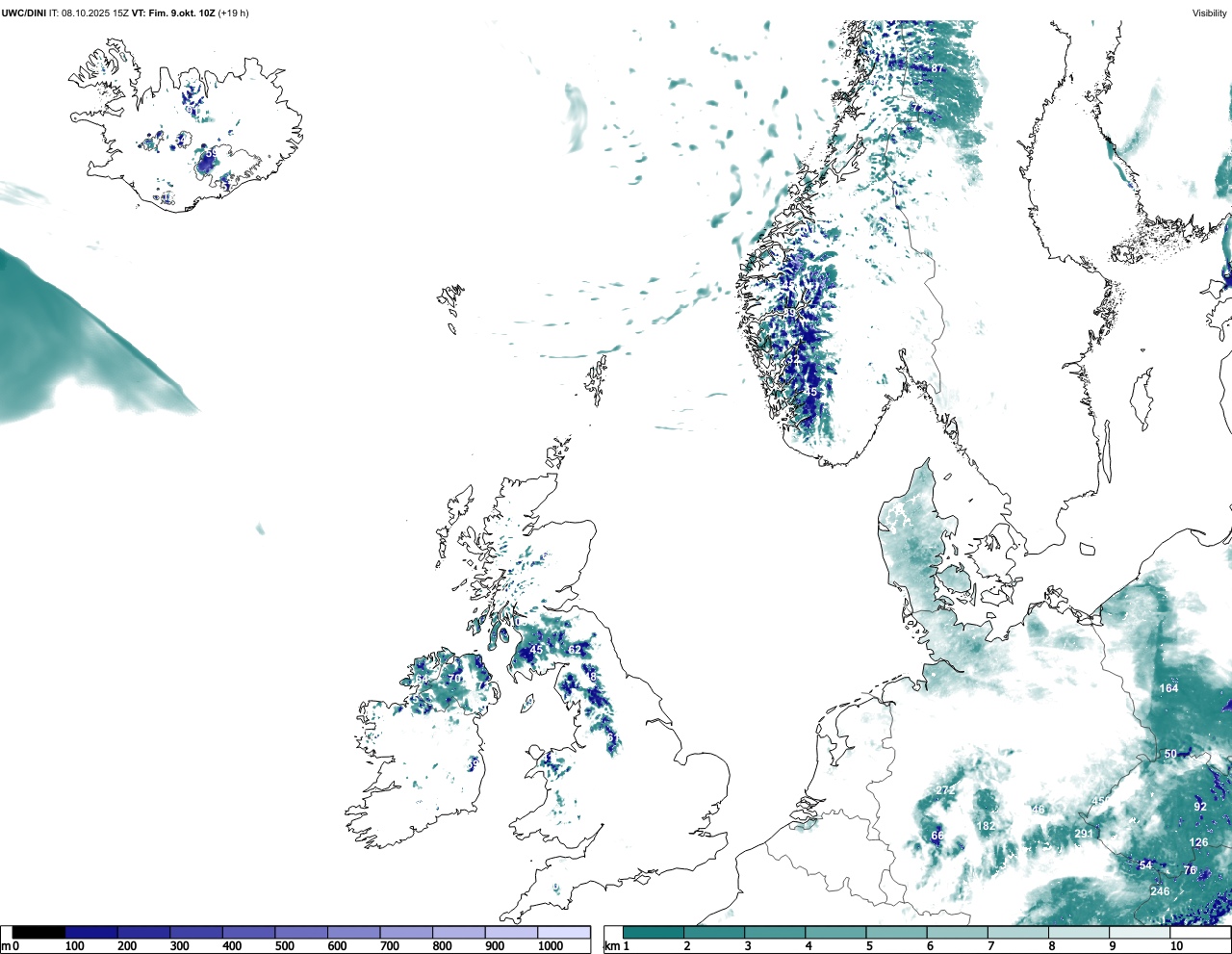Image resolution: width=1232 pixels, height=954 pixels.
Task: Click the '1000' tick label on meter scale
Action: click(551, 946)
